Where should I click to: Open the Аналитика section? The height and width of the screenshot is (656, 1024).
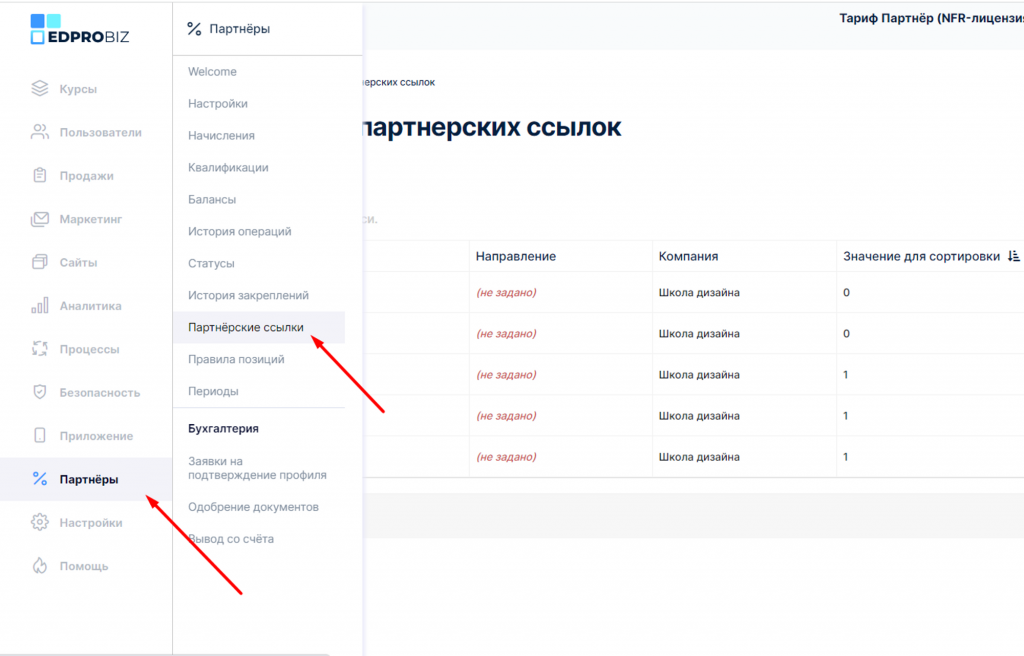90,306
